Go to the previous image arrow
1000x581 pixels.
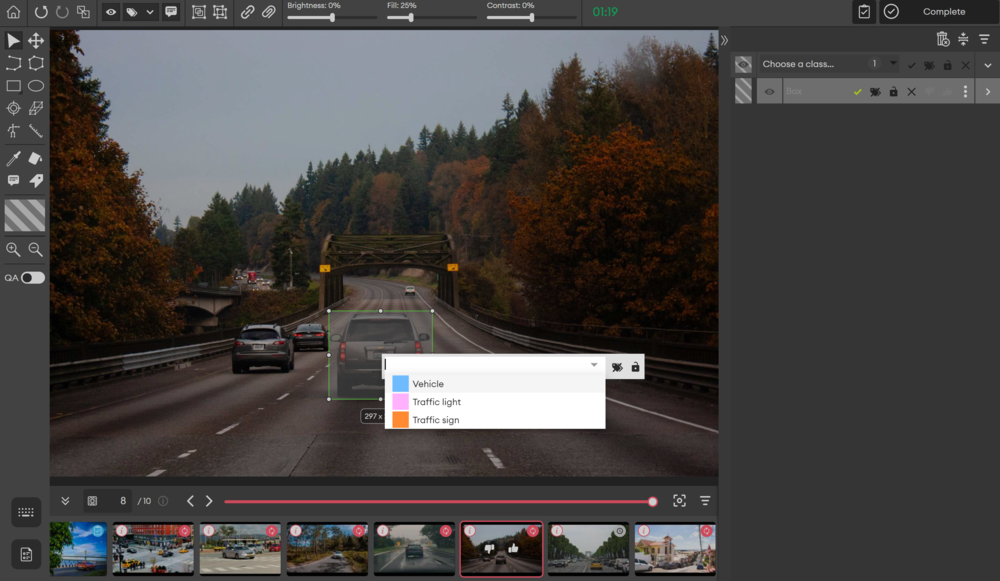190,501
